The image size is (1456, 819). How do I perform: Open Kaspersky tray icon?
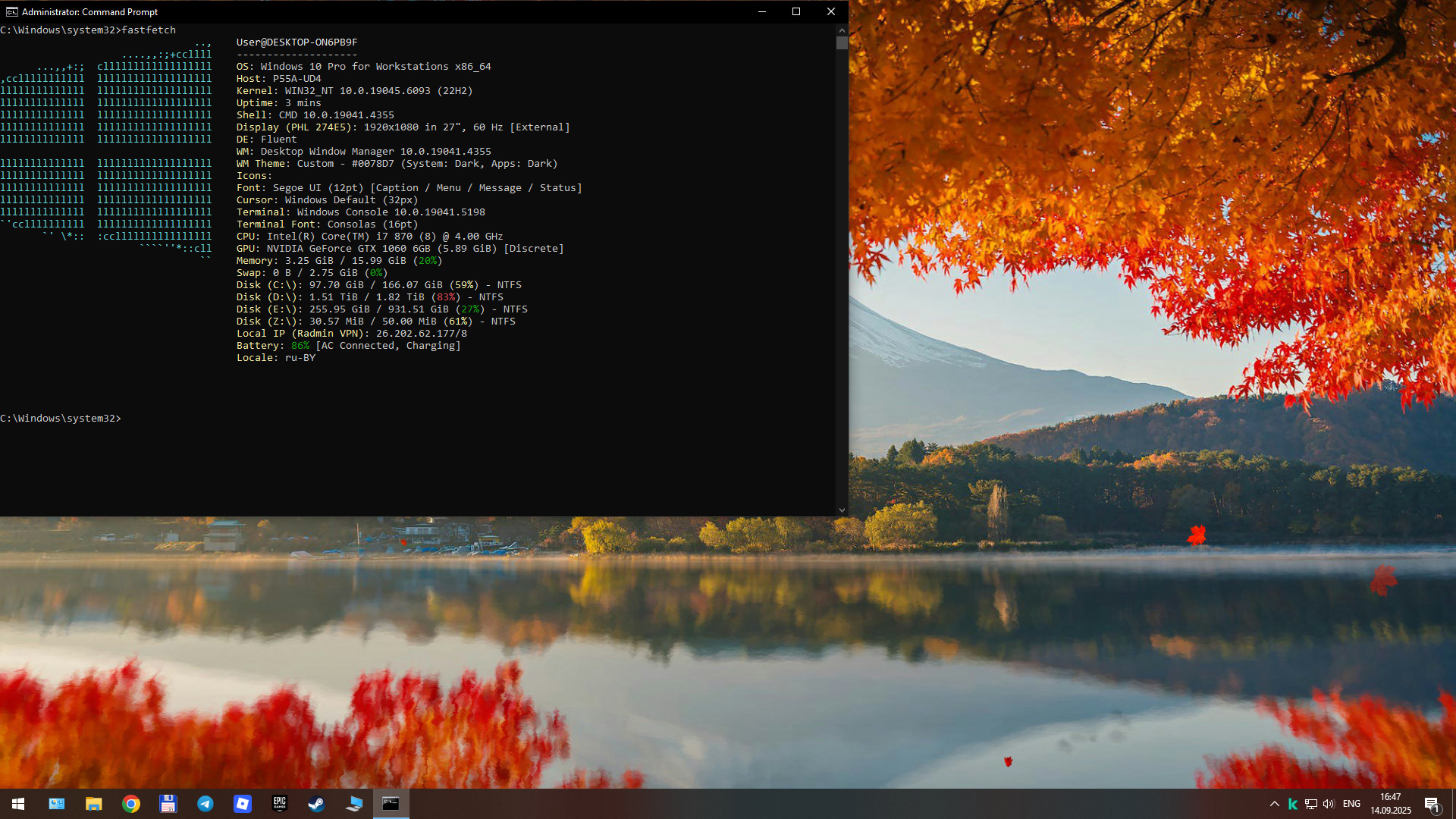(1293, 804)
